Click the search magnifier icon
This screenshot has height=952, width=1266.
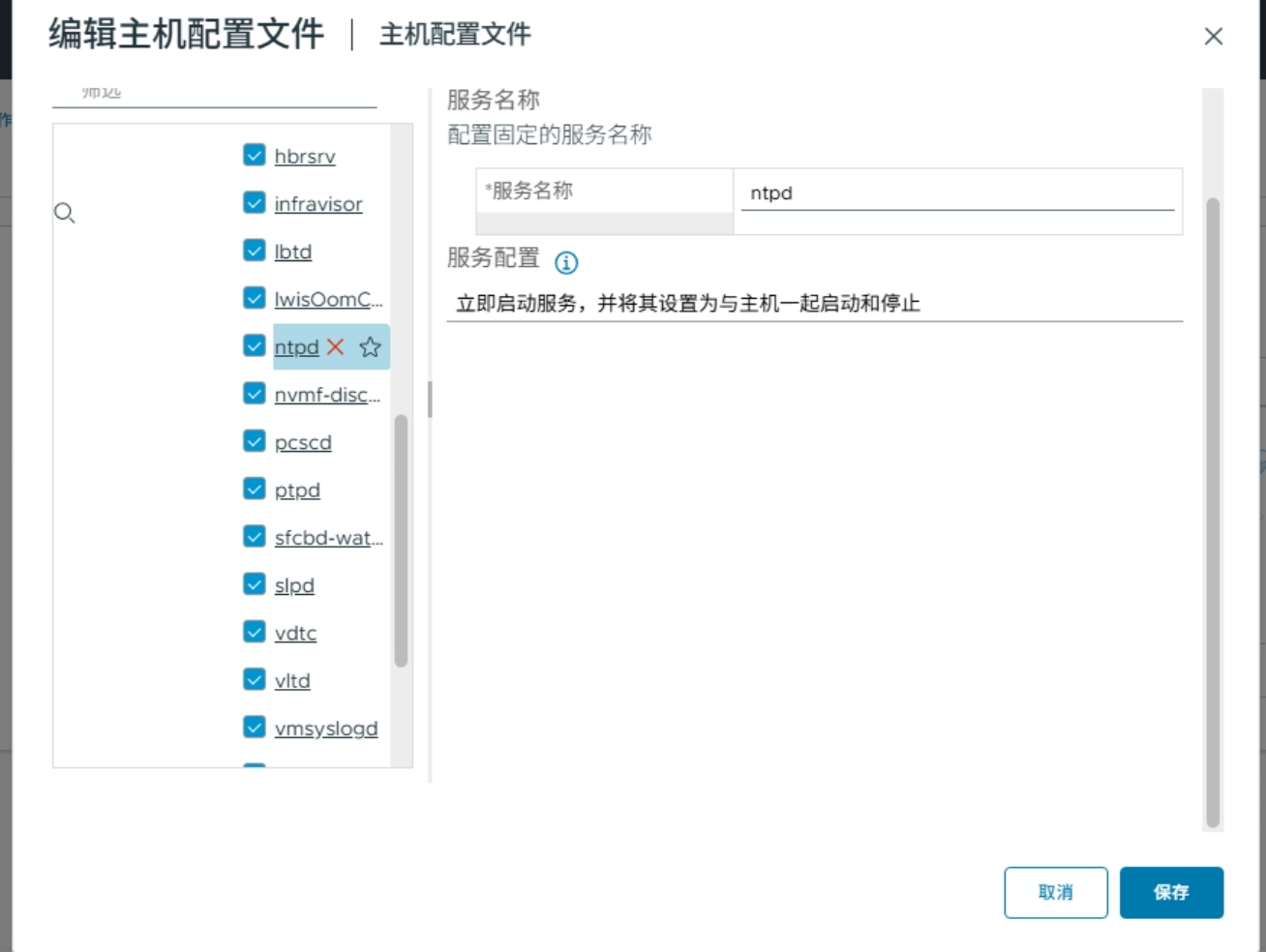65,213
